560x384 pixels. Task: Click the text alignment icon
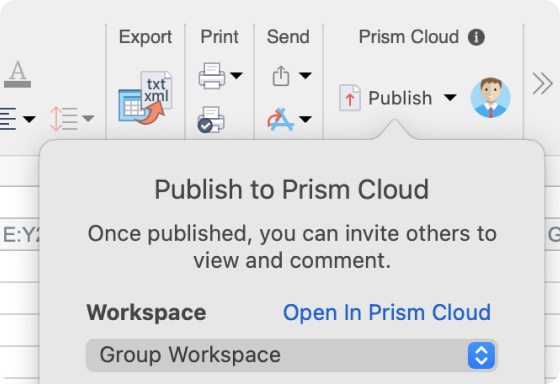click(8, 119)
